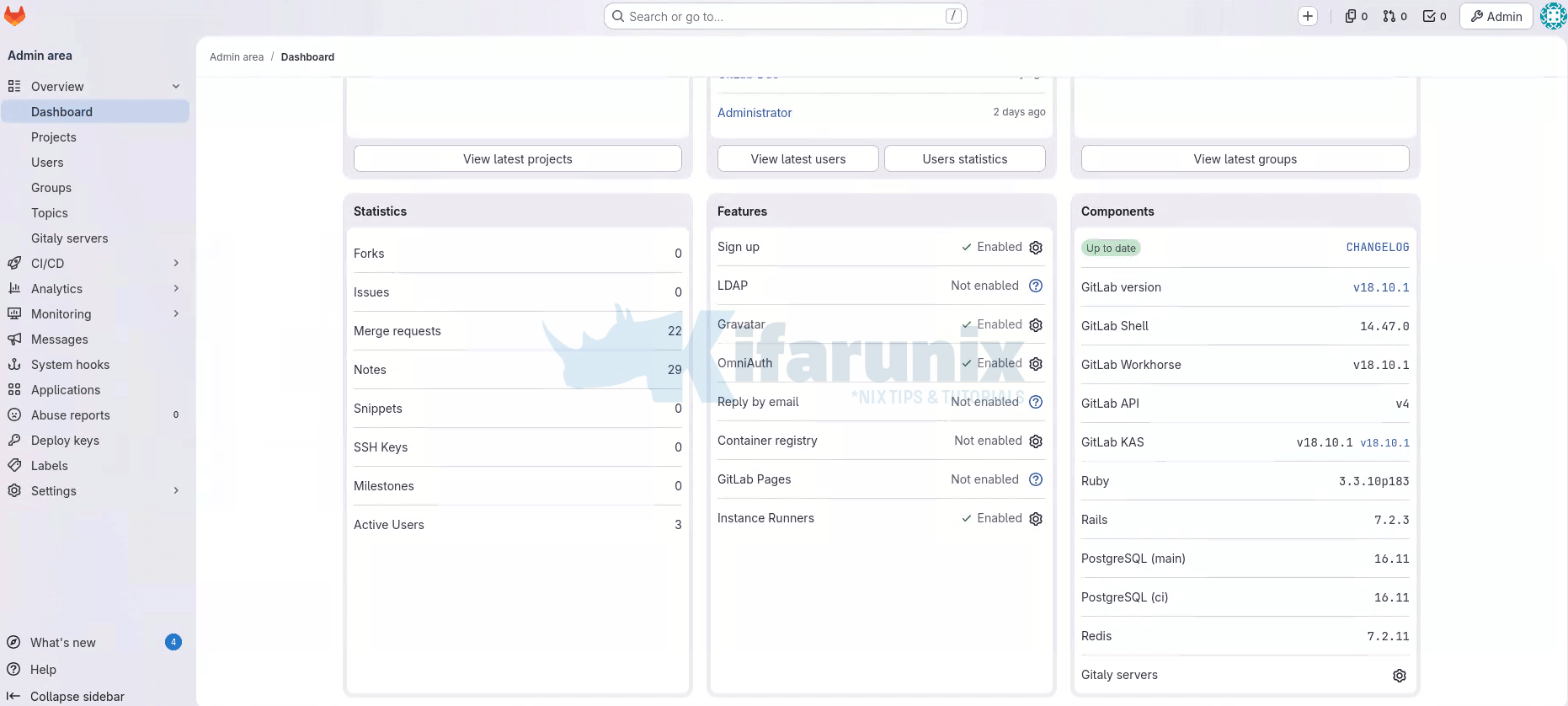
Task: Click the Analytics chart icon
Action: (x=14, y=288)
